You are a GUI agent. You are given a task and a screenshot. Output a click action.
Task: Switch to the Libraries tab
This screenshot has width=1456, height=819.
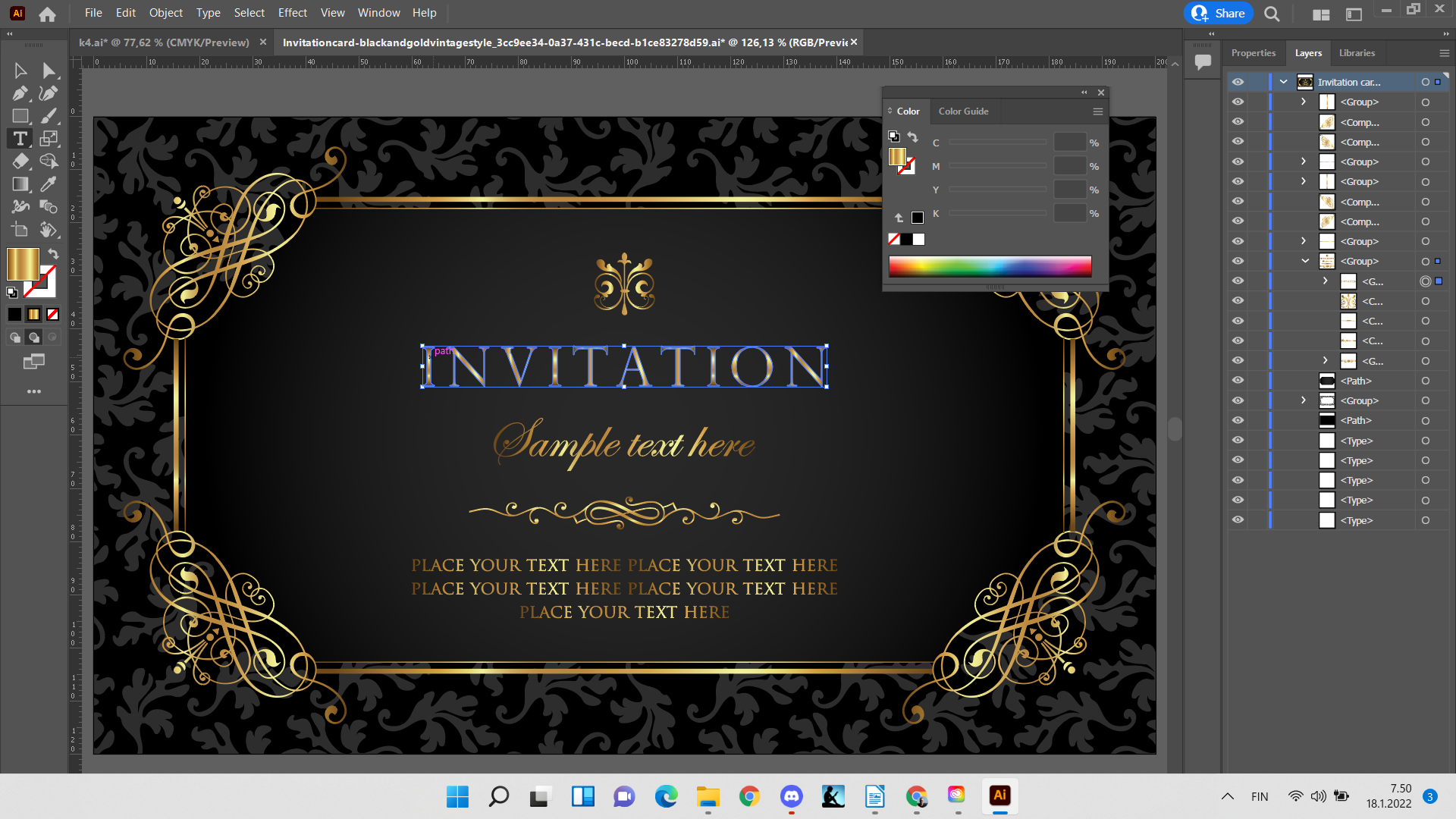point(1357,53)
